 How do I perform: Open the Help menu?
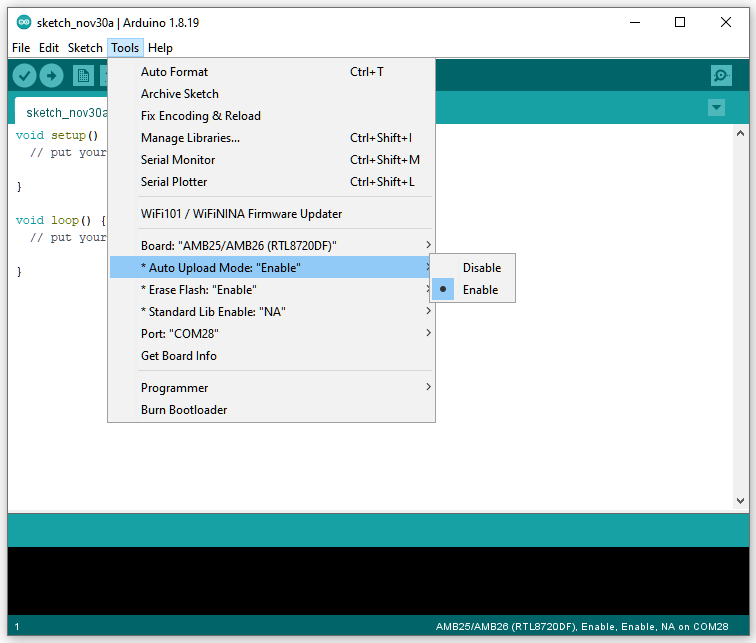(x=160, y=48)
